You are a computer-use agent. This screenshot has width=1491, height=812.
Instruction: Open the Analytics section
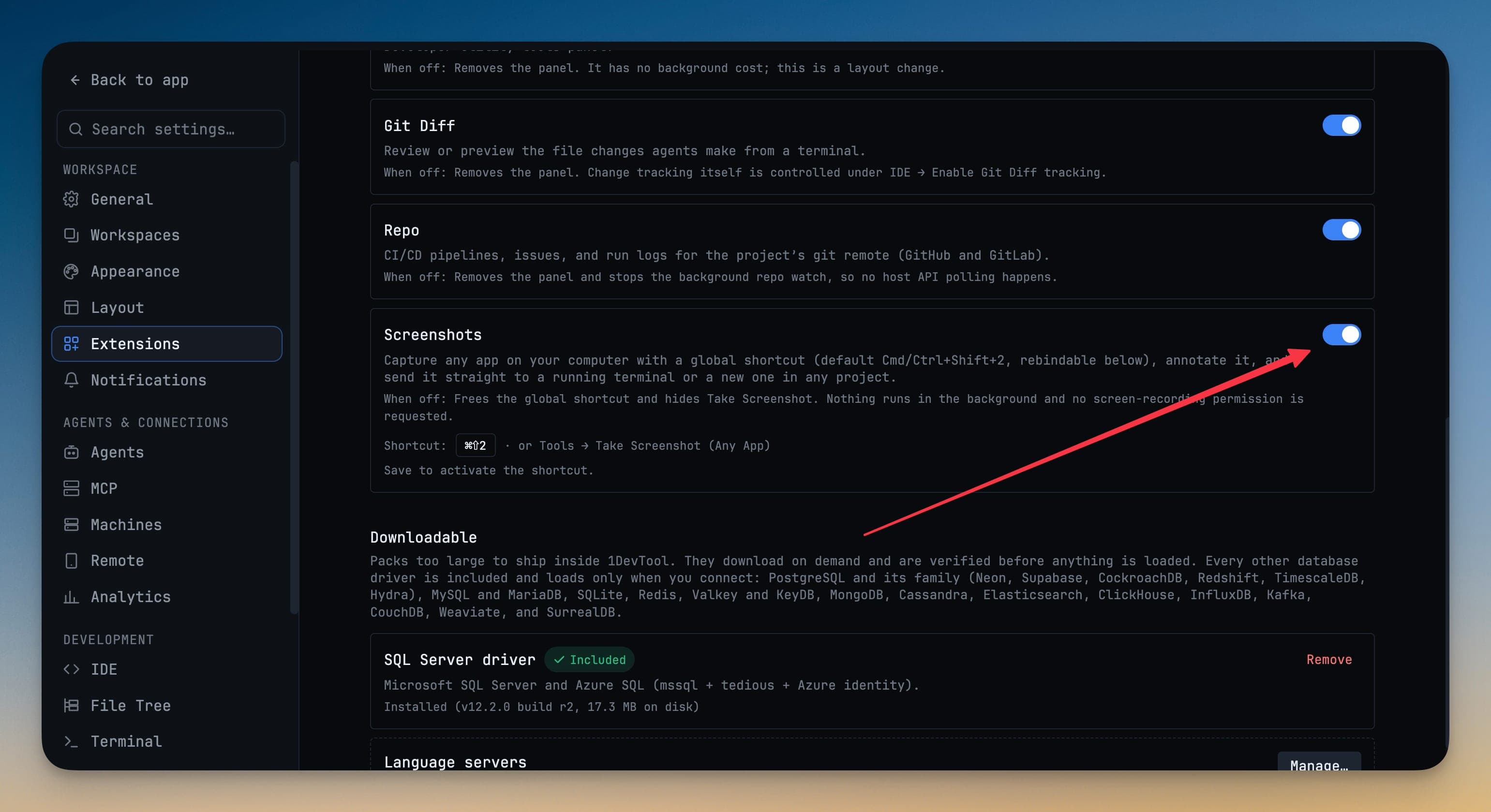click(x=167, y=597)
